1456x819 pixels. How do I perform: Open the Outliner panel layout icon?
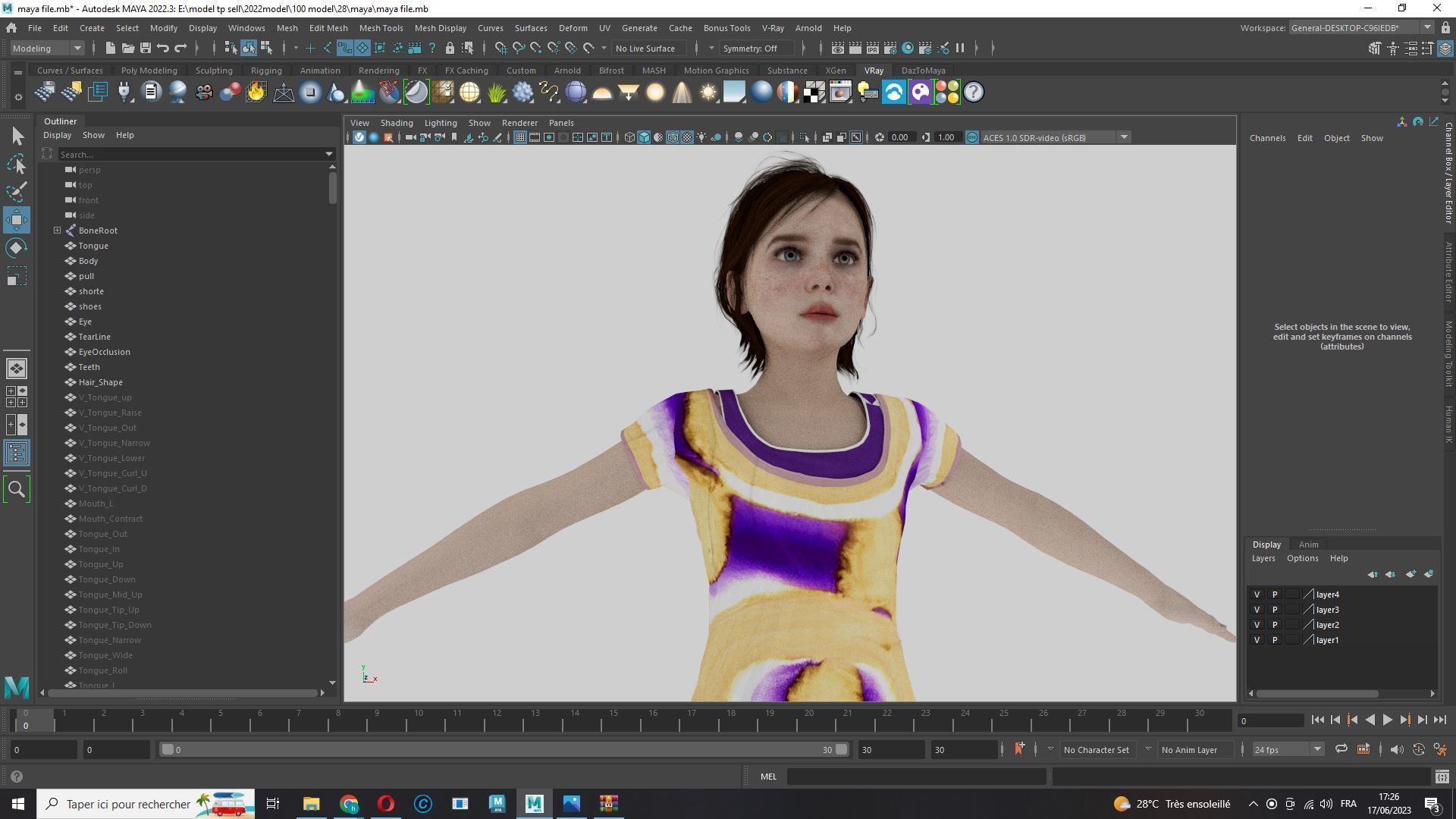[17, 453]
